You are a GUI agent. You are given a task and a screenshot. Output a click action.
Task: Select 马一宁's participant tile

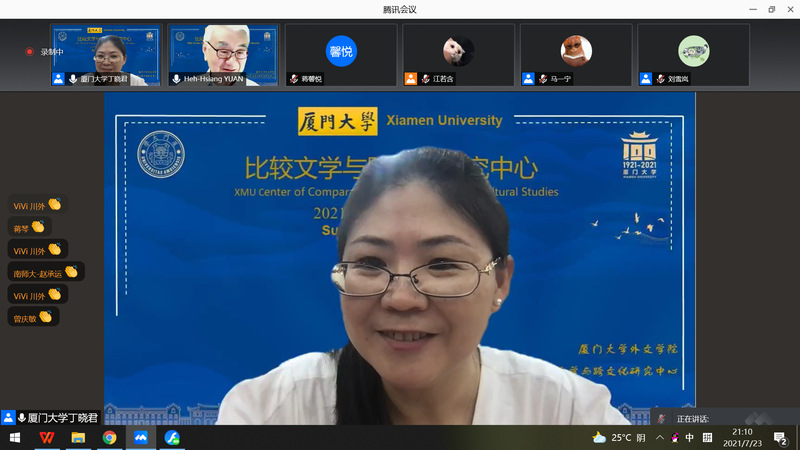coord(575,54)
